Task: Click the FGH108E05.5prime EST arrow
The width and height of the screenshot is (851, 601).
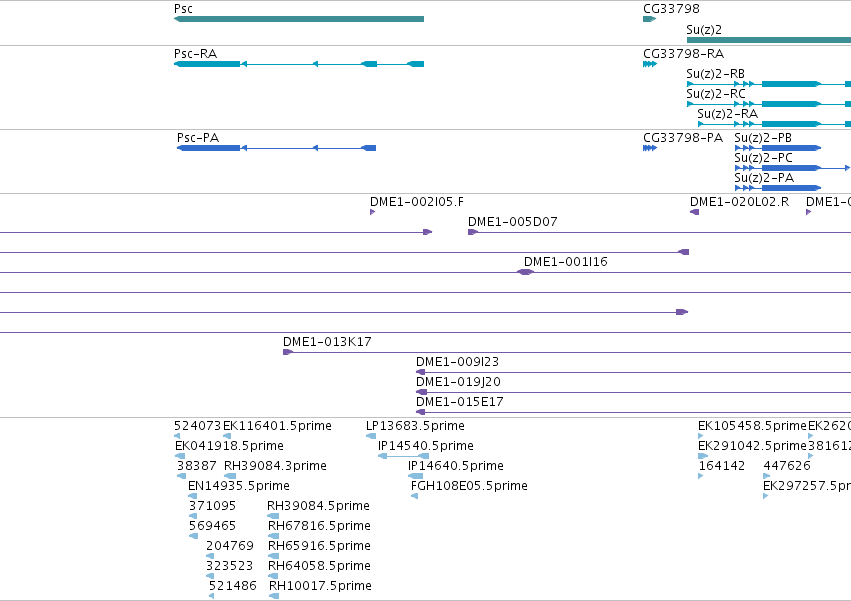Action: click(415, 496)
